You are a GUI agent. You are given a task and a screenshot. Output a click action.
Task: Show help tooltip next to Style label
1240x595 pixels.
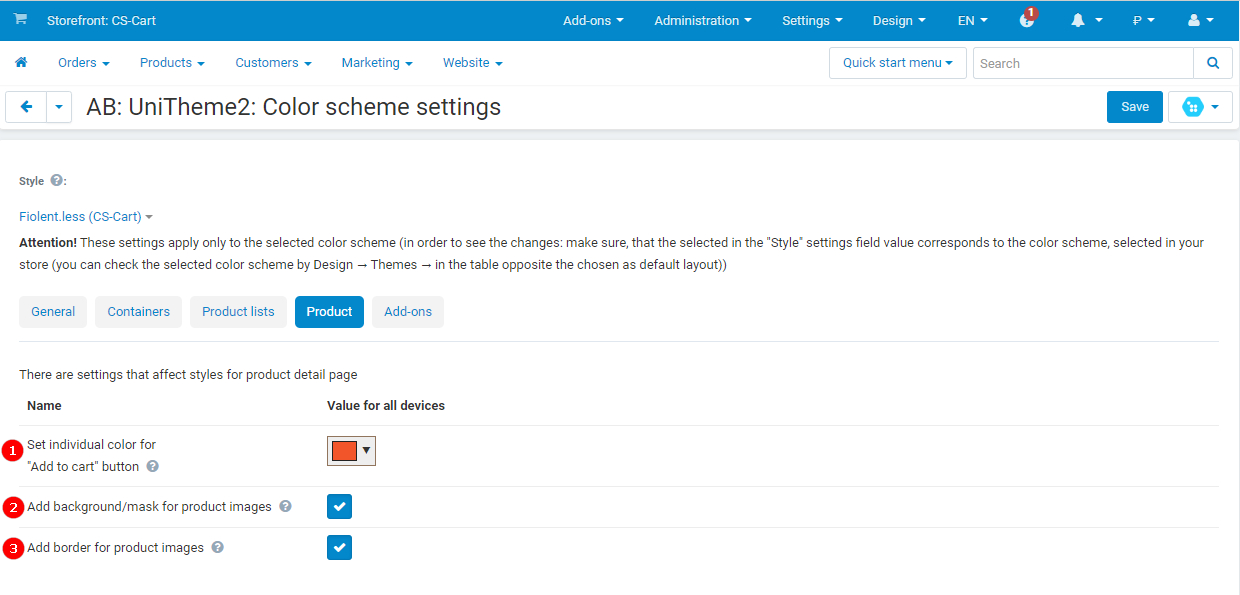tap(57, 181)
